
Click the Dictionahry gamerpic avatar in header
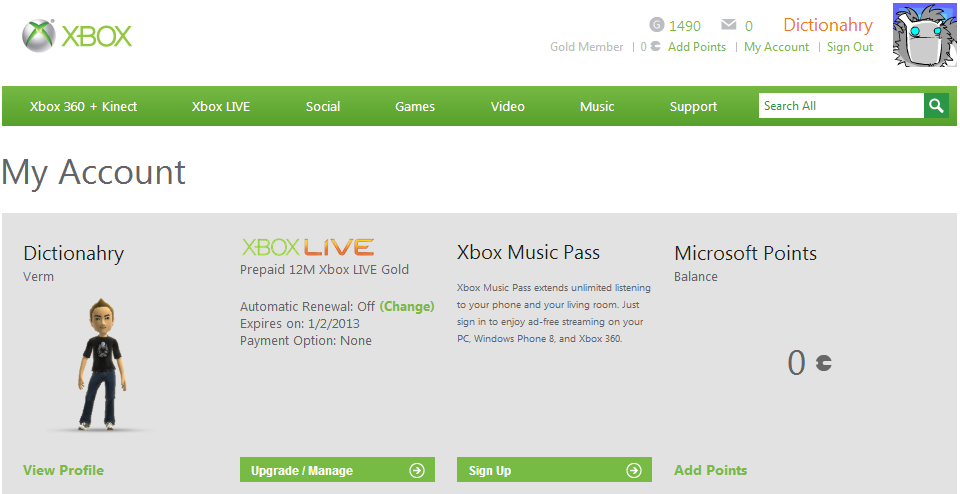pos(925,36)
